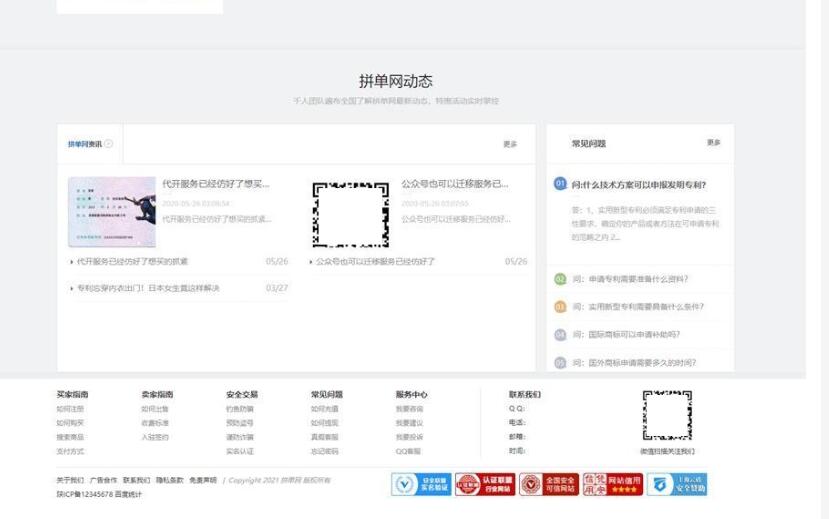Screen dimensions: 829x519
Task: Open the ID card news thumbnail
Action: coord(112,212)
